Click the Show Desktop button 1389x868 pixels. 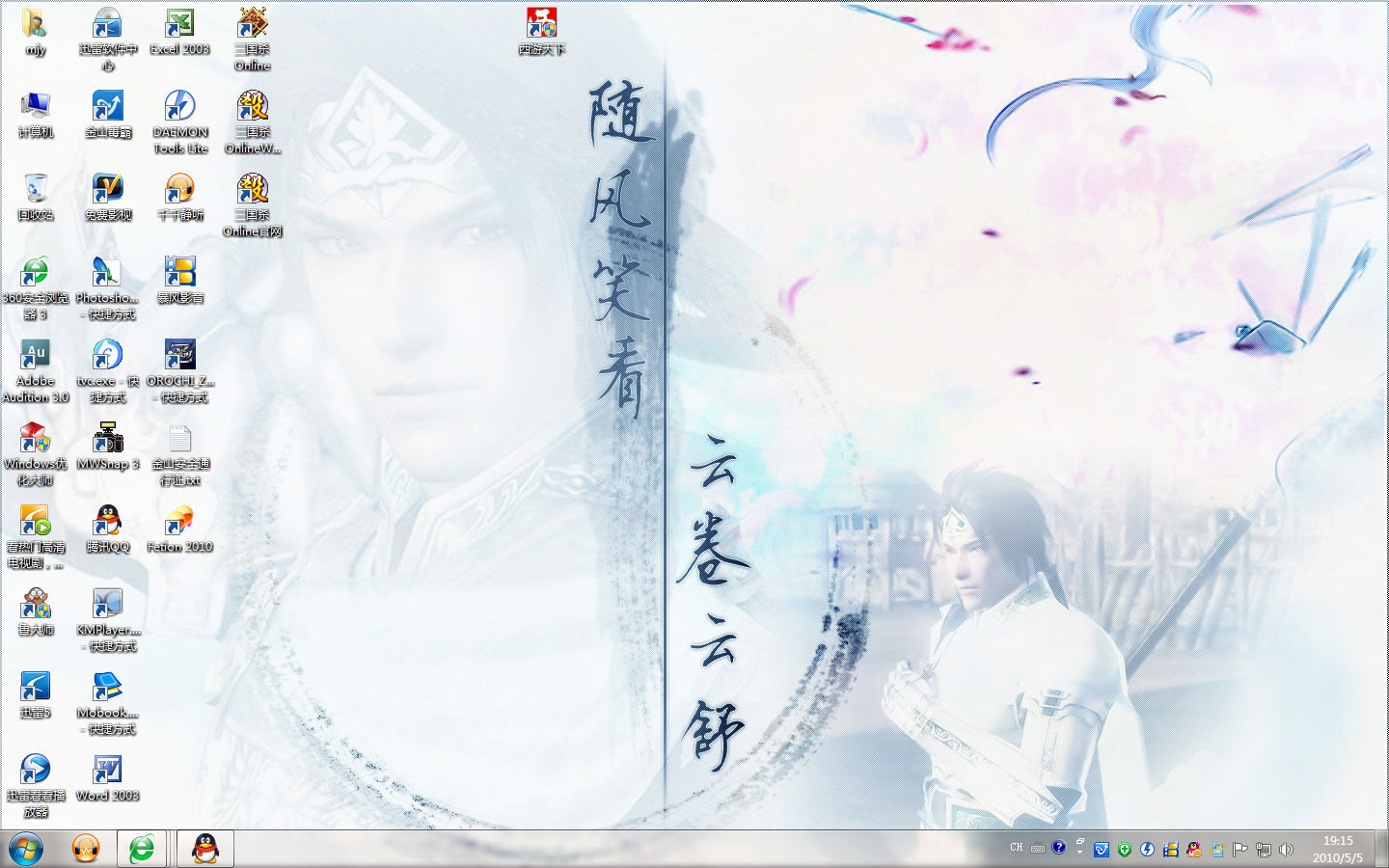(x=1381, y=849)
